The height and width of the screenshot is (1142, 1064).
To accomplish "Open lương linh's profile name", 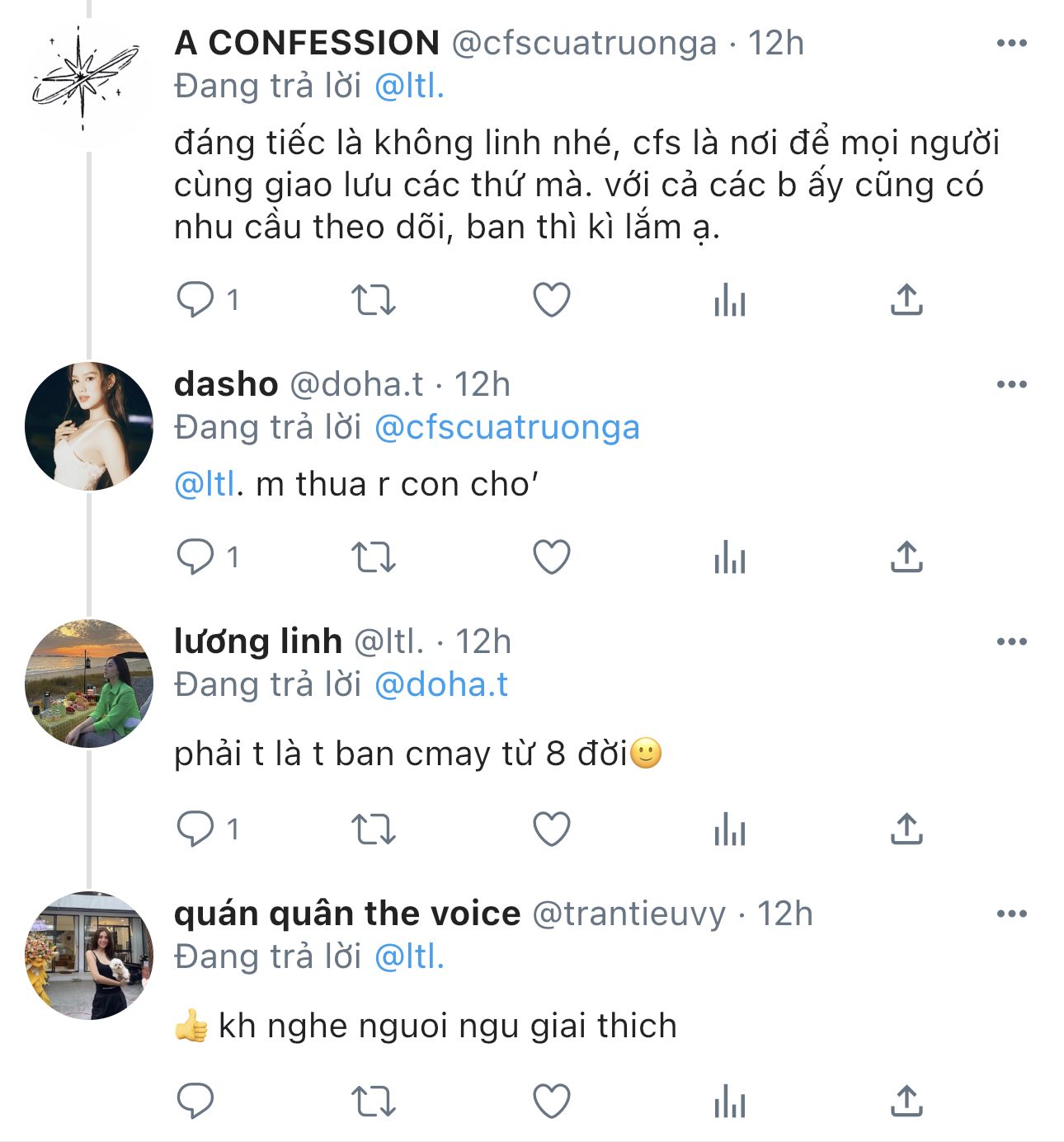I will coord(258,641).
